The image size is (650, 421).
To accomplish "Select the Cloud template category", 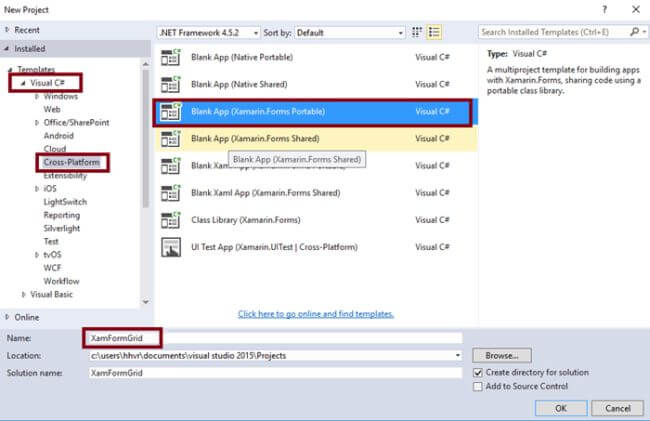I will point(55,149).
